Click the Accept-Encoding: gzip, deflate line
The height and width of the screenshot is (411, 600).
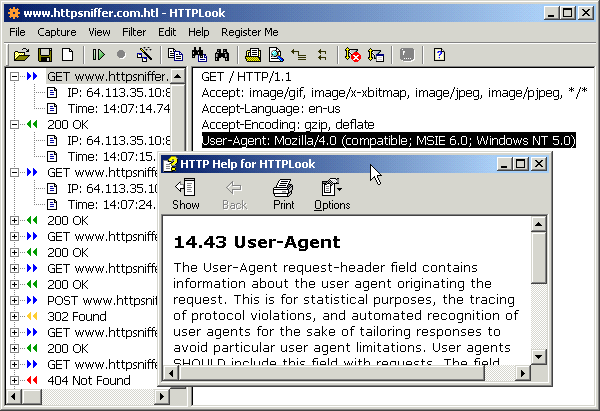288,125
